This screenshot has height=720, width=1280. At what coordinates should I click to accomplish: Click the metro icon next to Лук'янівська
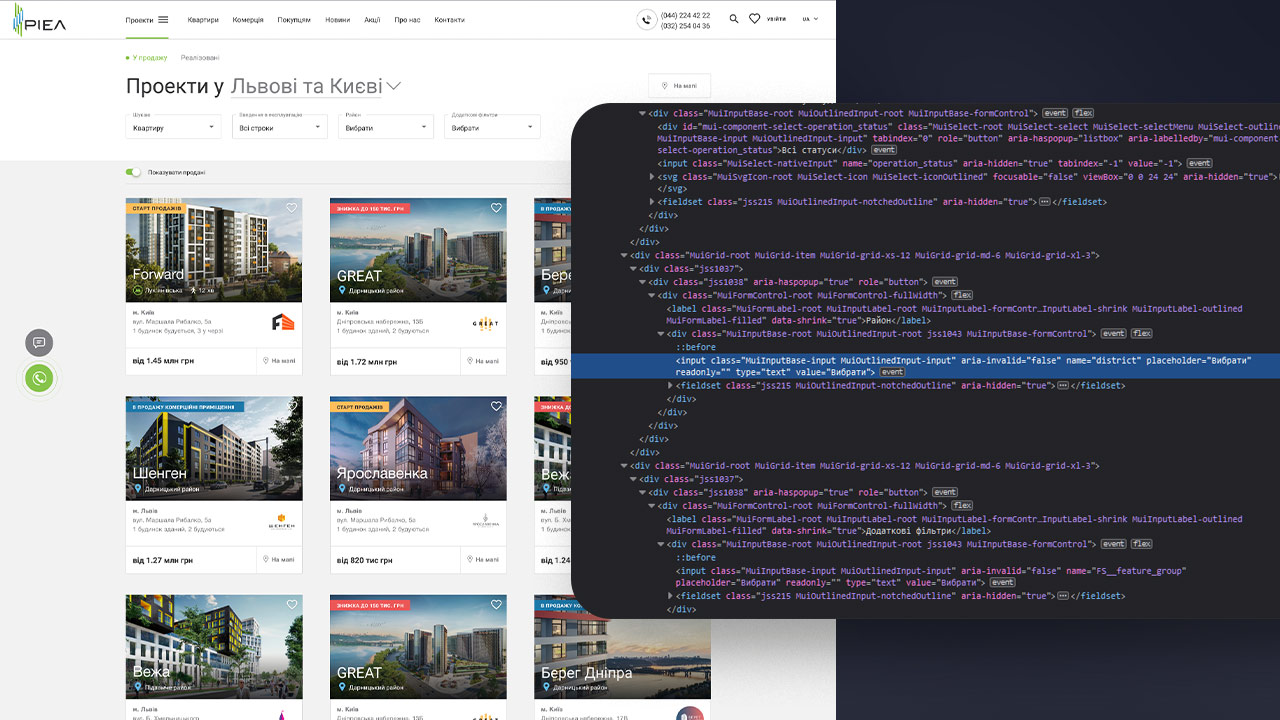pos(138,291)
